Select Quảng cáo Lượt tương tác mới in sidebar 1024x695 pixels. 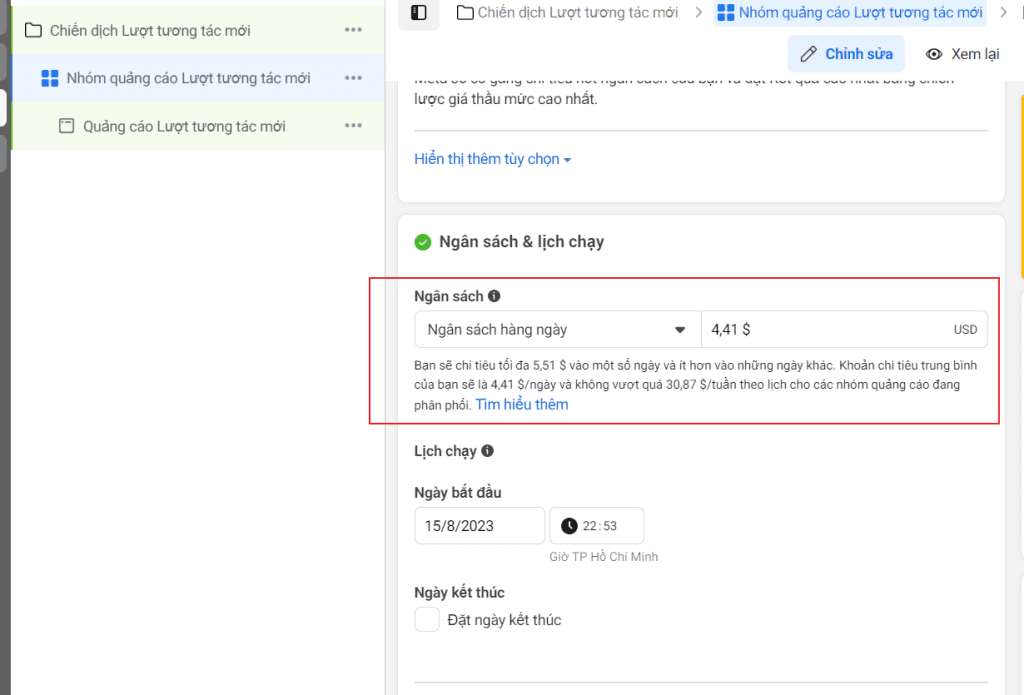(x=198, y=125)
